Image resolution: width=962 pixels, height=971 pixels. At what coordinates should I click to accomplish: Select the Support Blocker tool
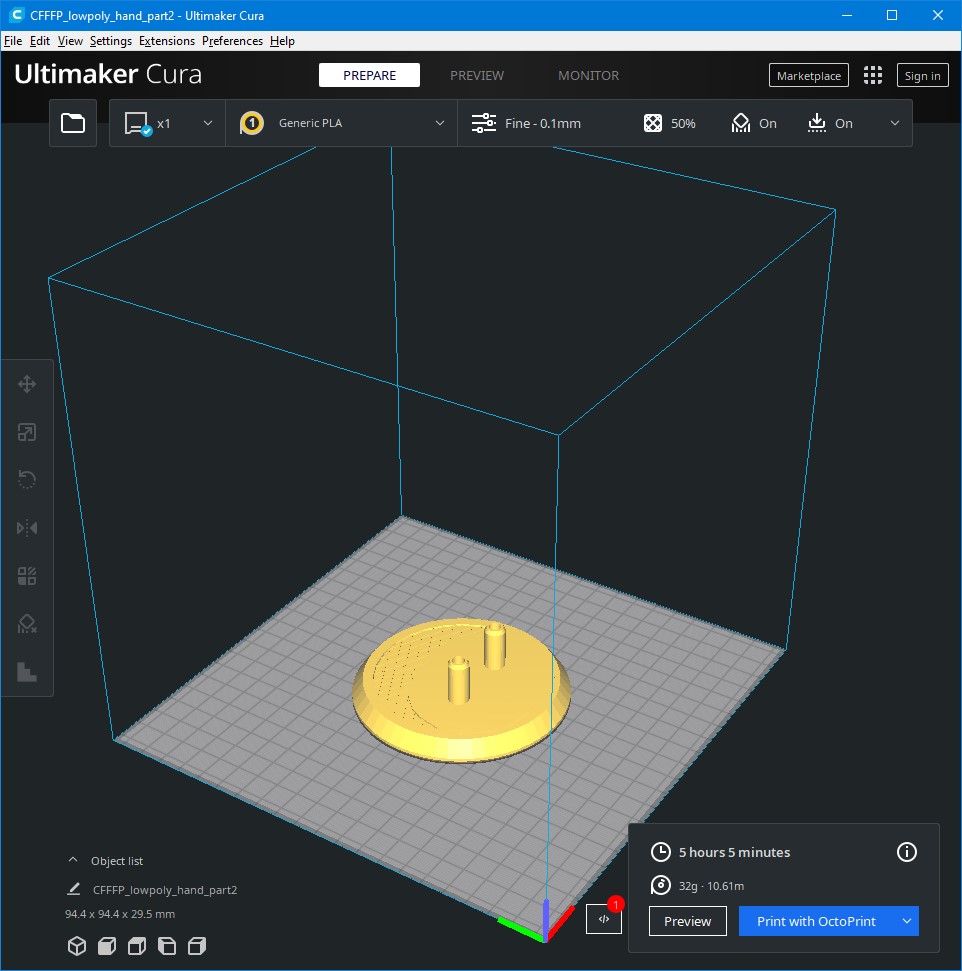[x=27, y=624]
